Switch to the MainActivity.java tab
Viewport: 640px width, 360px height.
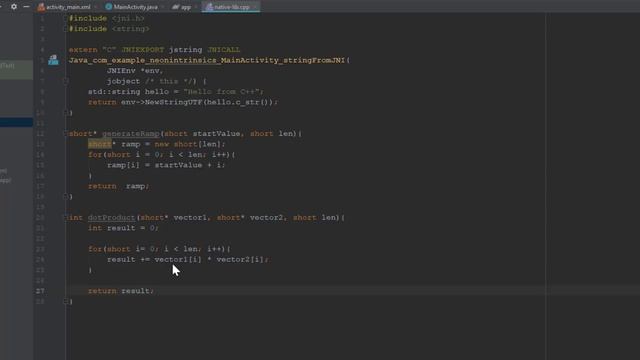click(135, 7)
